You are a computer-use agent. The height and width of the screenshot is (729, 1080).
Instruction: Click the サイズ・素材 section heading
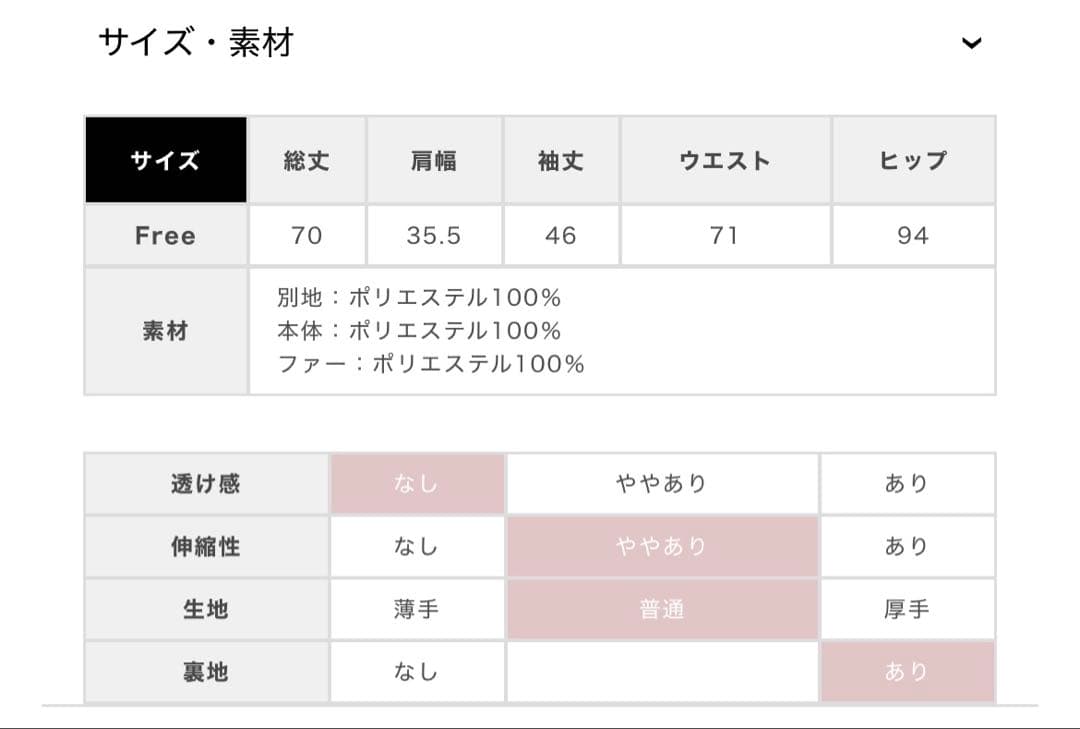tap(196, 43)
